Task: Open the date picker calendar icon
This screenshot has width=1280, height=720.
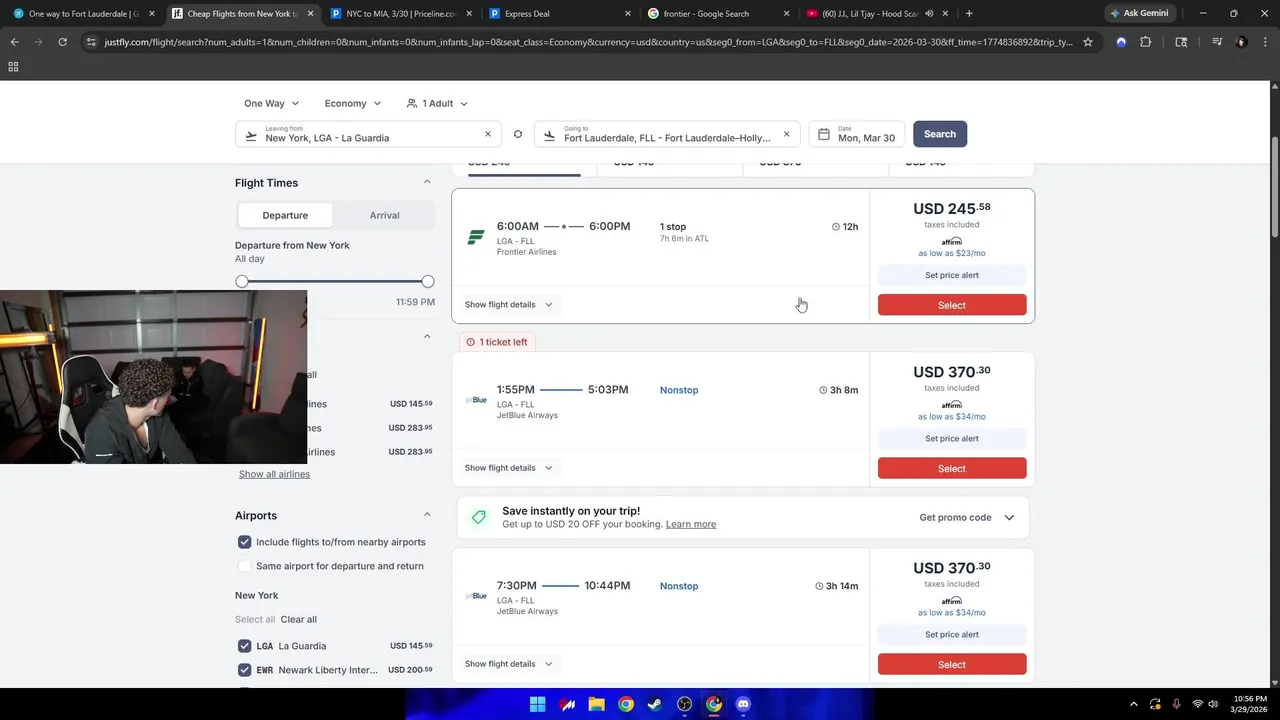Action: coord(824,134)
